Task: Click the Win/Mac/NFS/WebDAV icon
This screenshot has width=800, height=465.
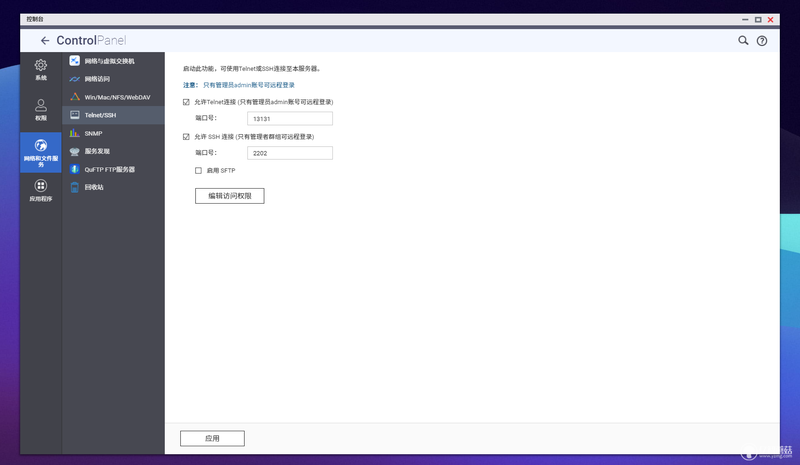Action: [x=74, y=97]
